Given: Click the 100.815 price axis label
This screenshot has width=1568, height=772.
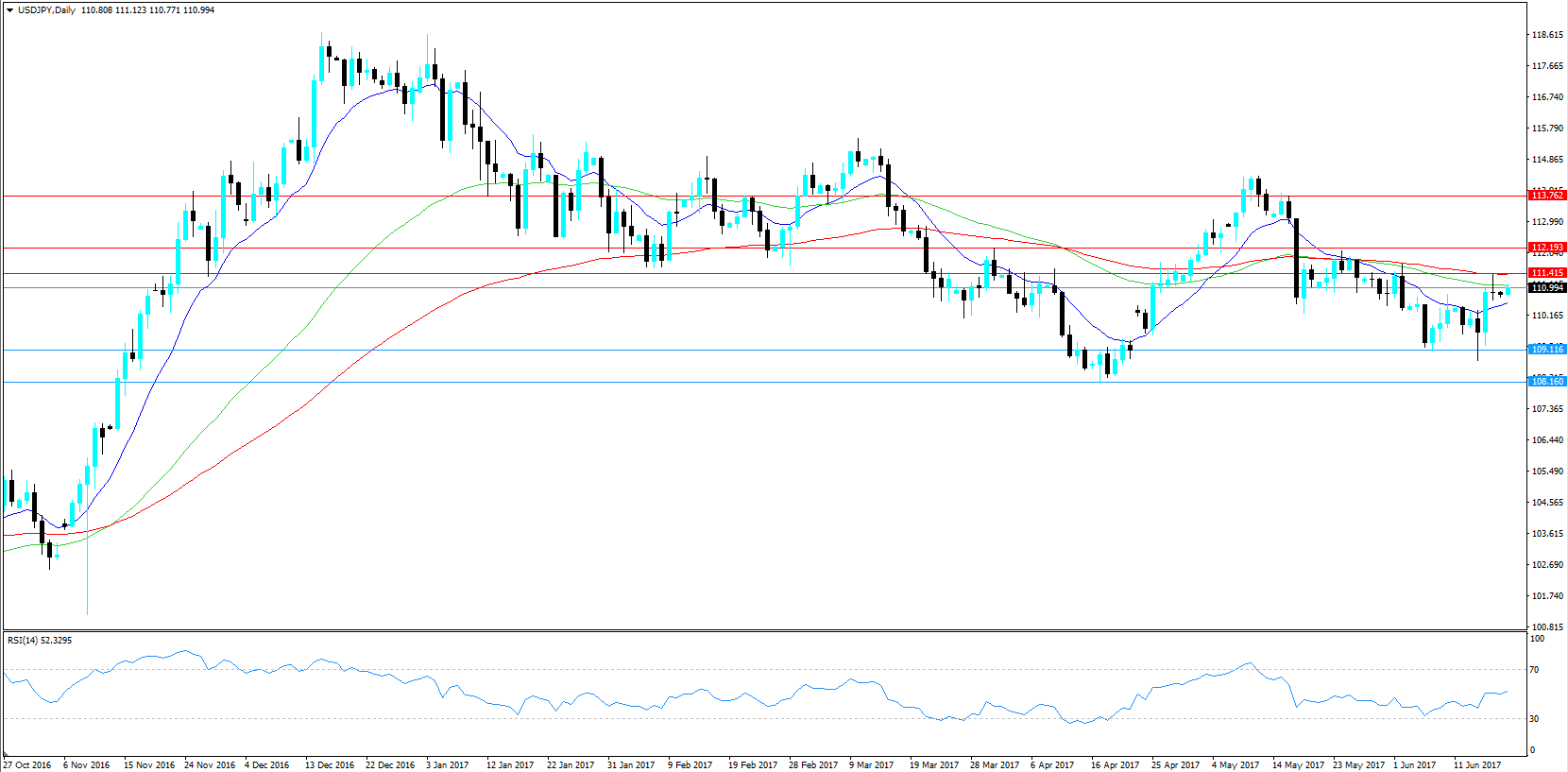Looking at the screenshot, I should point(1547,627).
